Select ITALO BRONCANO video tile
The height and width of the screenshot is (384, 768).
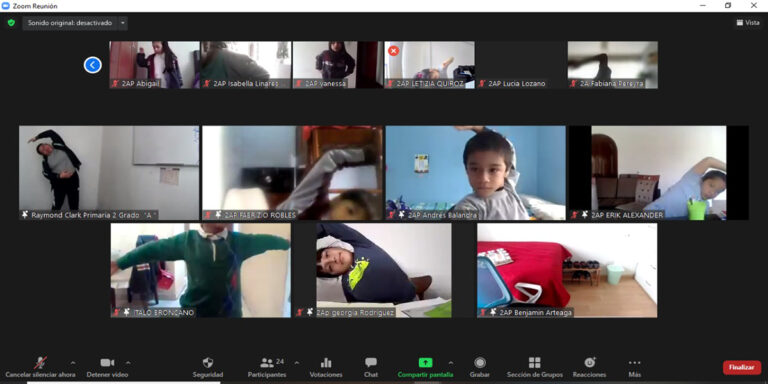coord(201,270)
